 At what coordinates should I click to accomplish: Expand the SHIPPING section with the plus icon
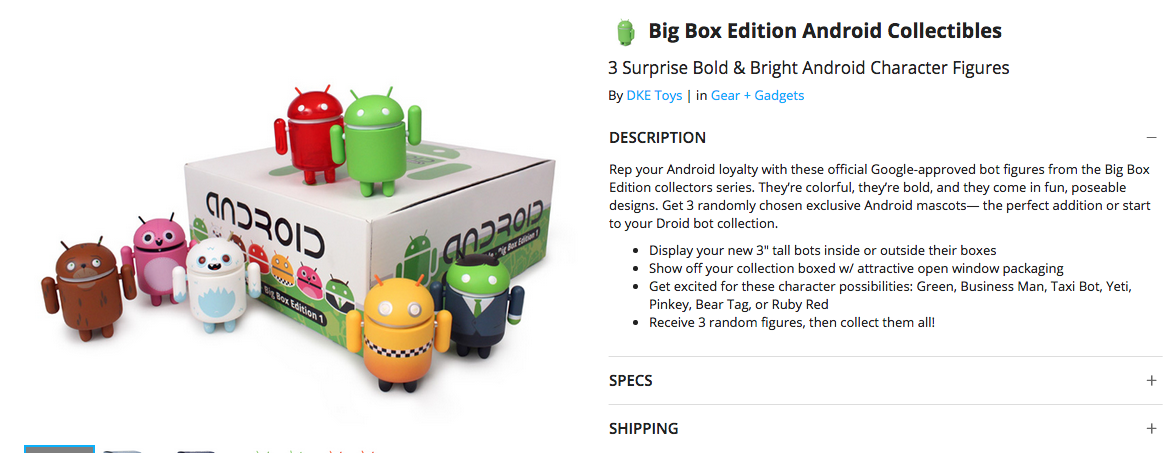pyautogui.click(x=1151, y=428)
